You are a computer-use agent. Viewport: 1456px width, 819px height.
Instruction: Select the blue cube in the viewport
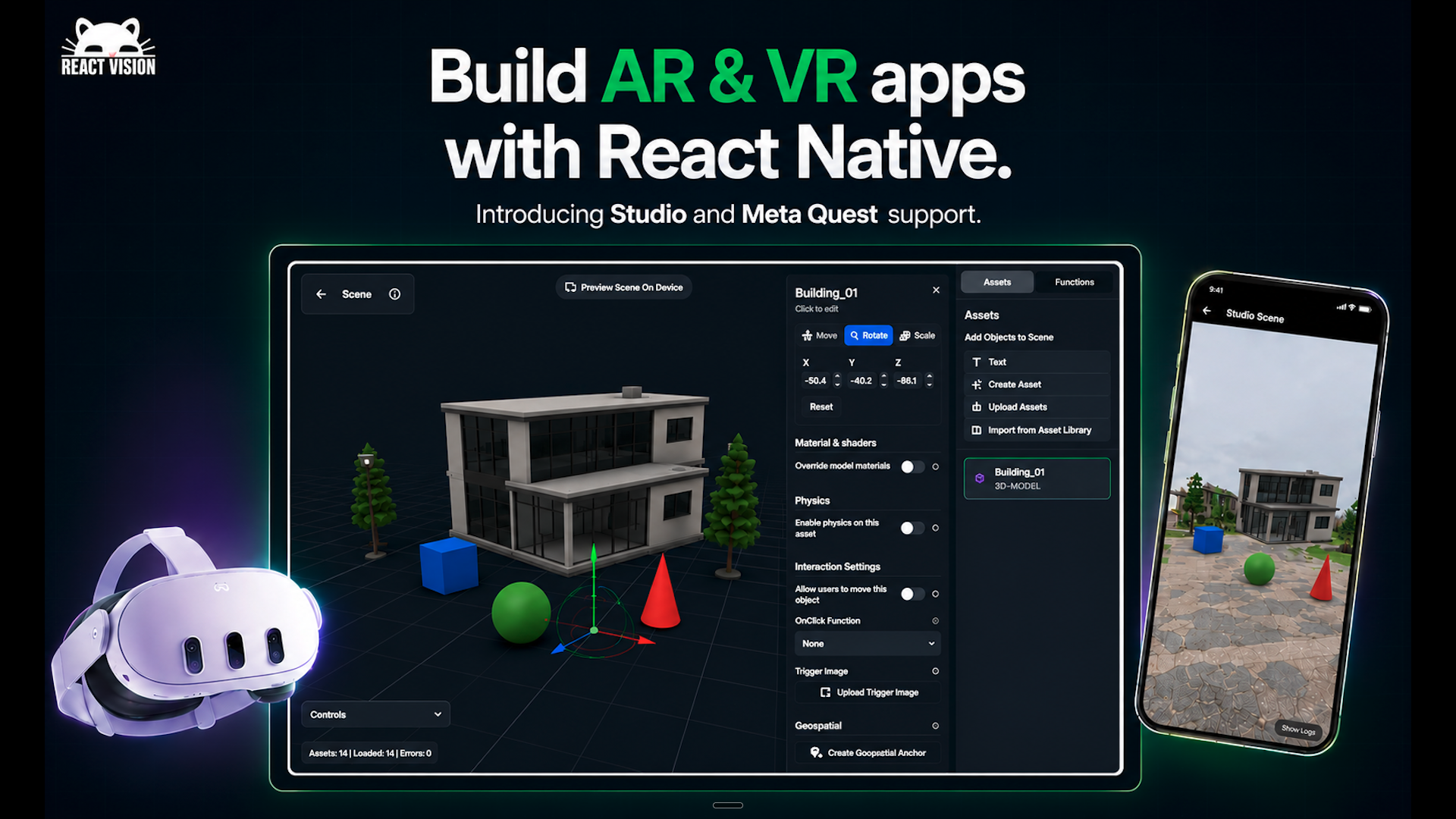[x=449, y=566]
